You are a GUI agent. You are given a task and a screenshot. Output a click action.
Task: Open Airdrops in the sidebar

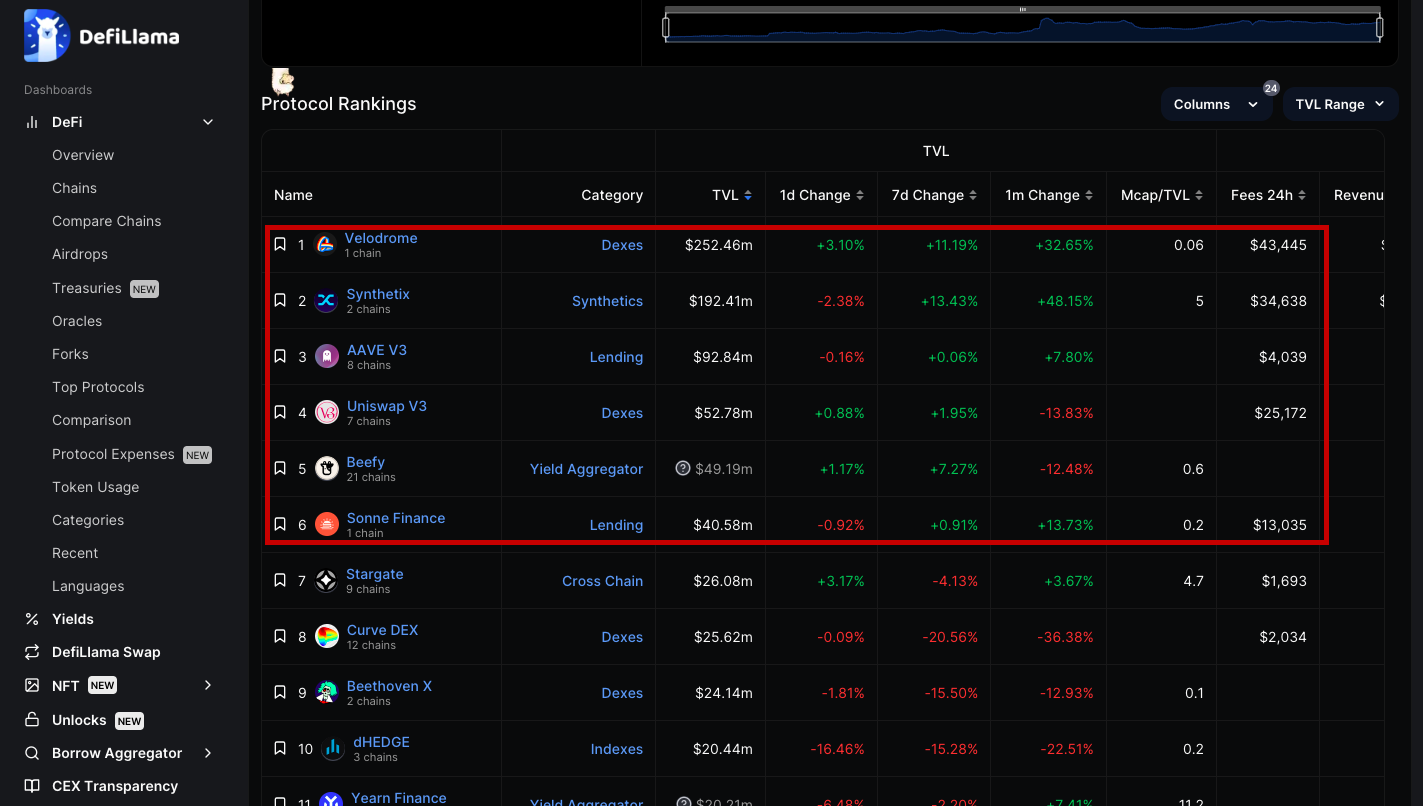[80, 254]
